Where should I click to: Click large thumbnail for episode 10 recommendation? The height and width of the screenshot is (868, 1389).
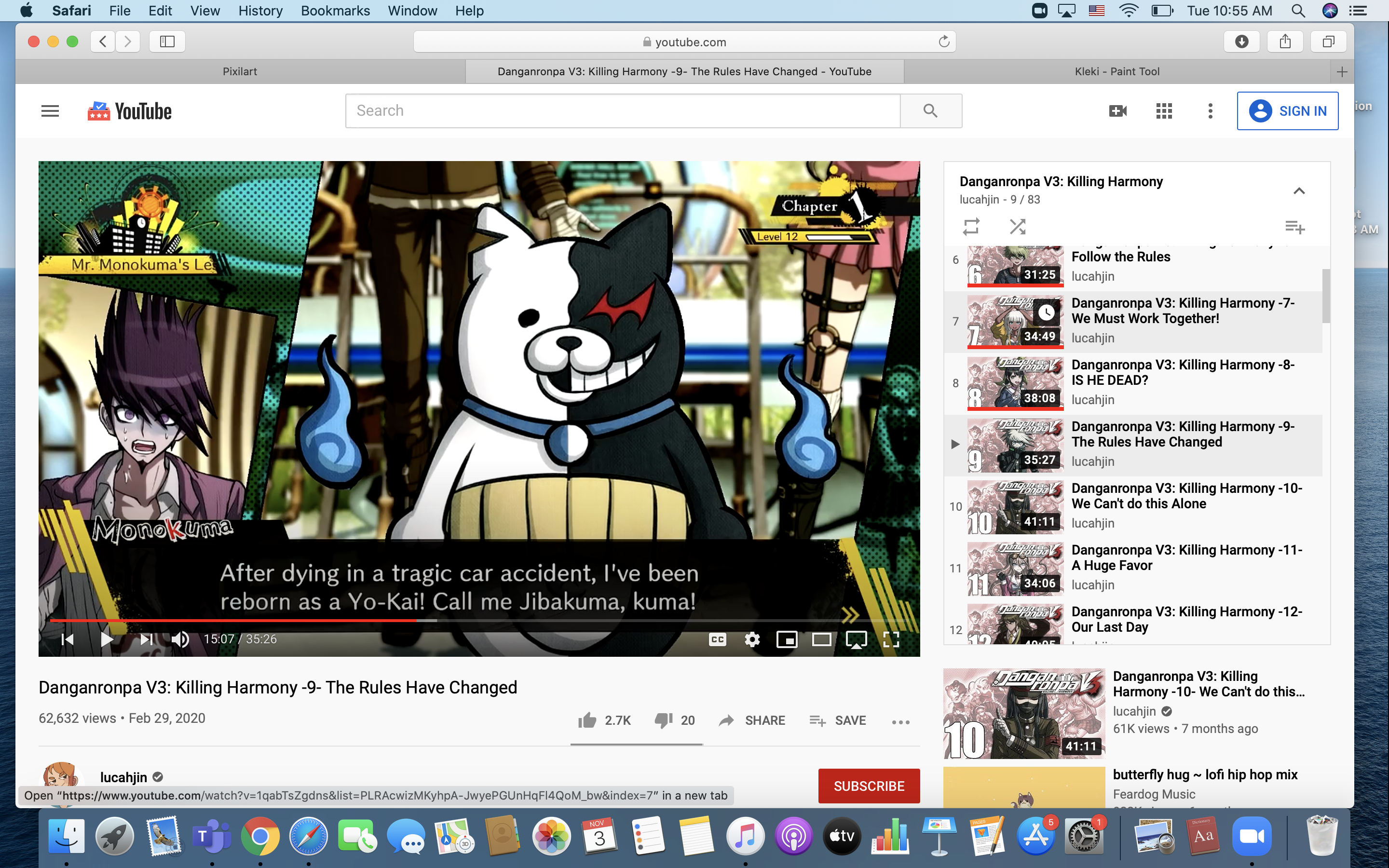[x=1024, y=714]
